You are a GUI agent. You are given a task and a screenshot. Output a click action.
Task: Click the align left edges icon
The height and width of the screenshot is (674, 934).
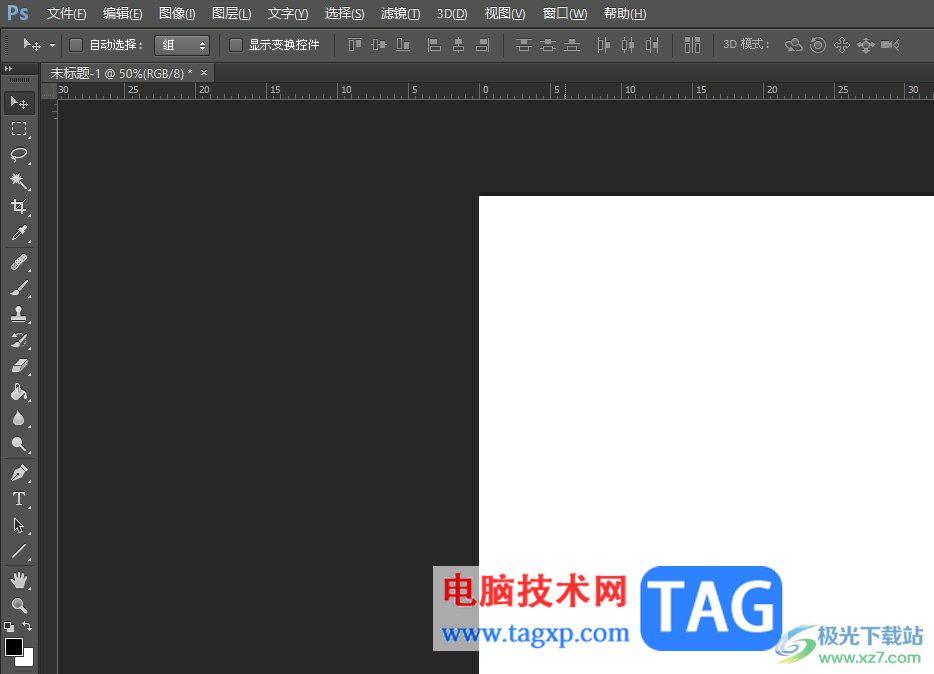pyautogui.click(x=434, y=45)
